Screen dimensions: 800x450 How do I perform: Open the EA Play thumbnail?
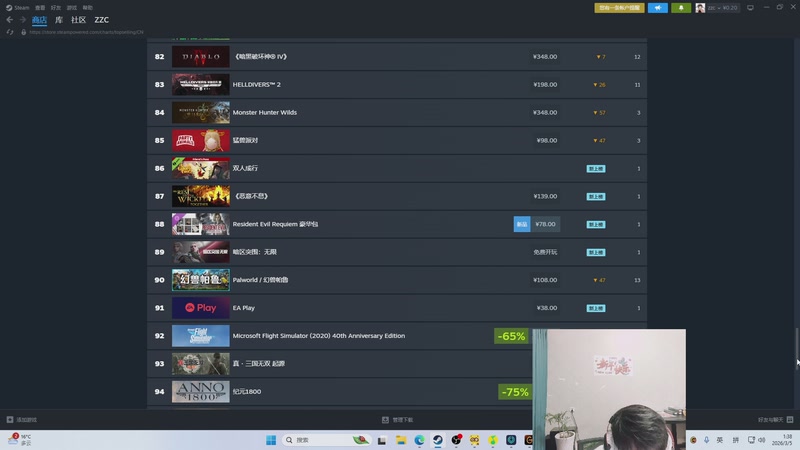pos(201,308)
